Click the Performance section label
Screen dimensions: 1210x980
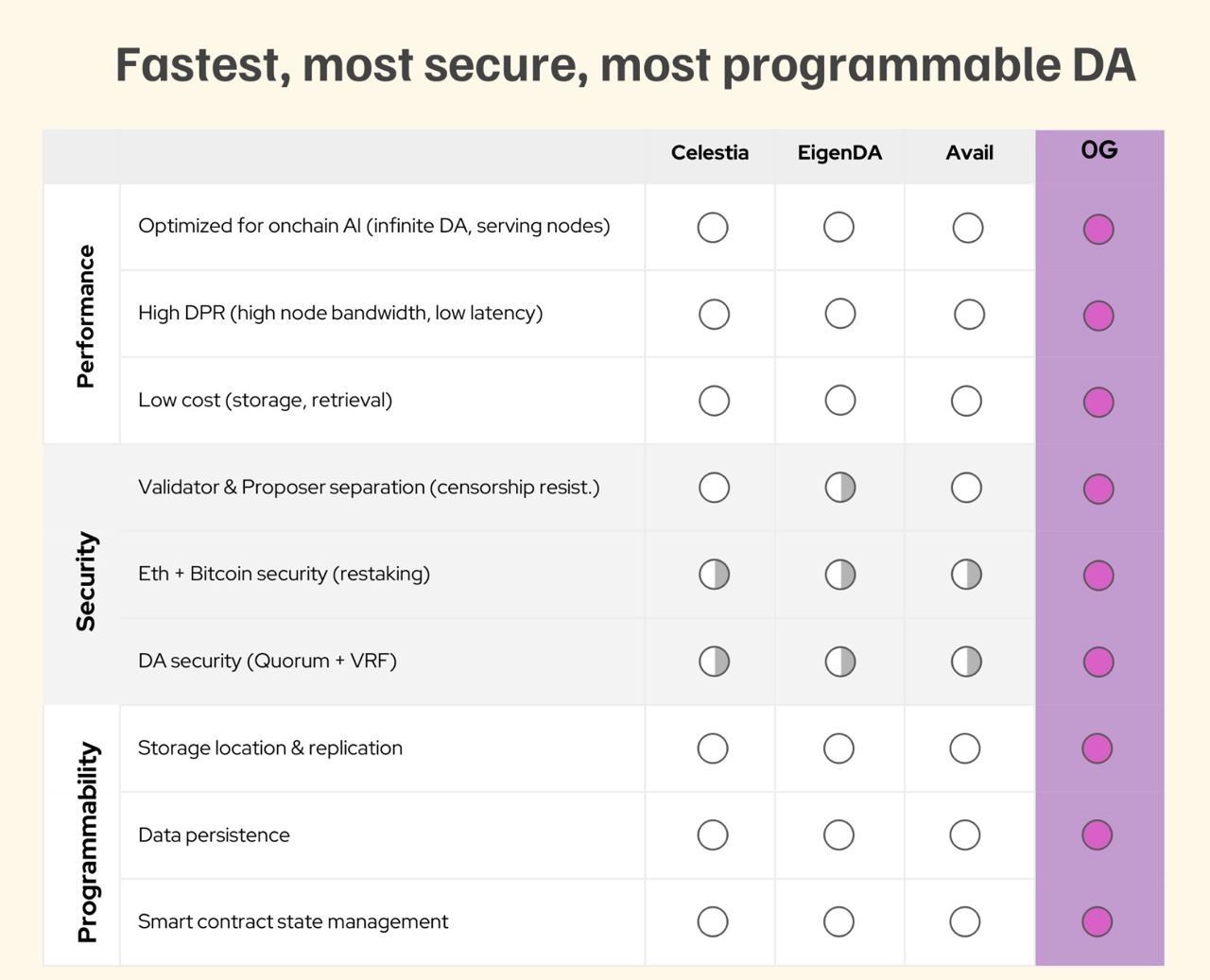coord(86,316)
